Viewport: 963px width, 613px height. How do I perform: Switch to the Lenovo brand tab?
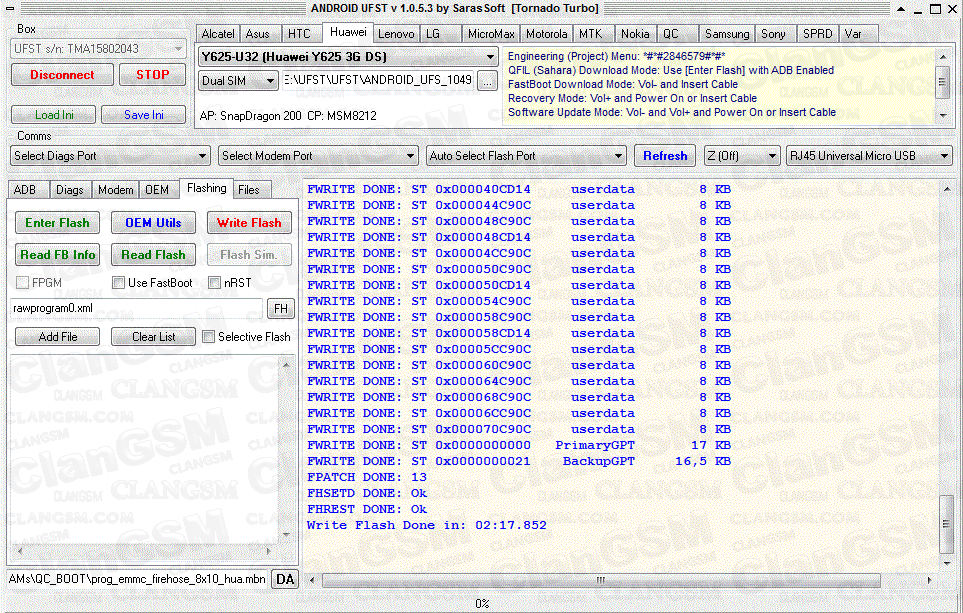396,34
